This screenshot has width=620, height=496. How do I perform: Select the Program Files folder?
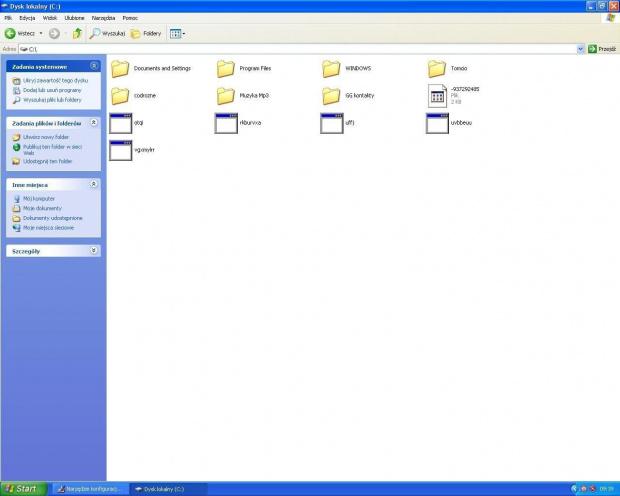(226, 68)
